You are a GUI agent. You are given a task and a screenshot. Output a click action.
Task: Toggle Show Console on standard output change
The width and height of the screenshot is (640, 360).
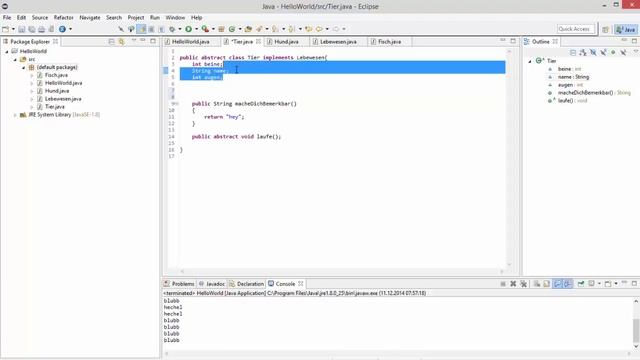click(x=558, y=284)
